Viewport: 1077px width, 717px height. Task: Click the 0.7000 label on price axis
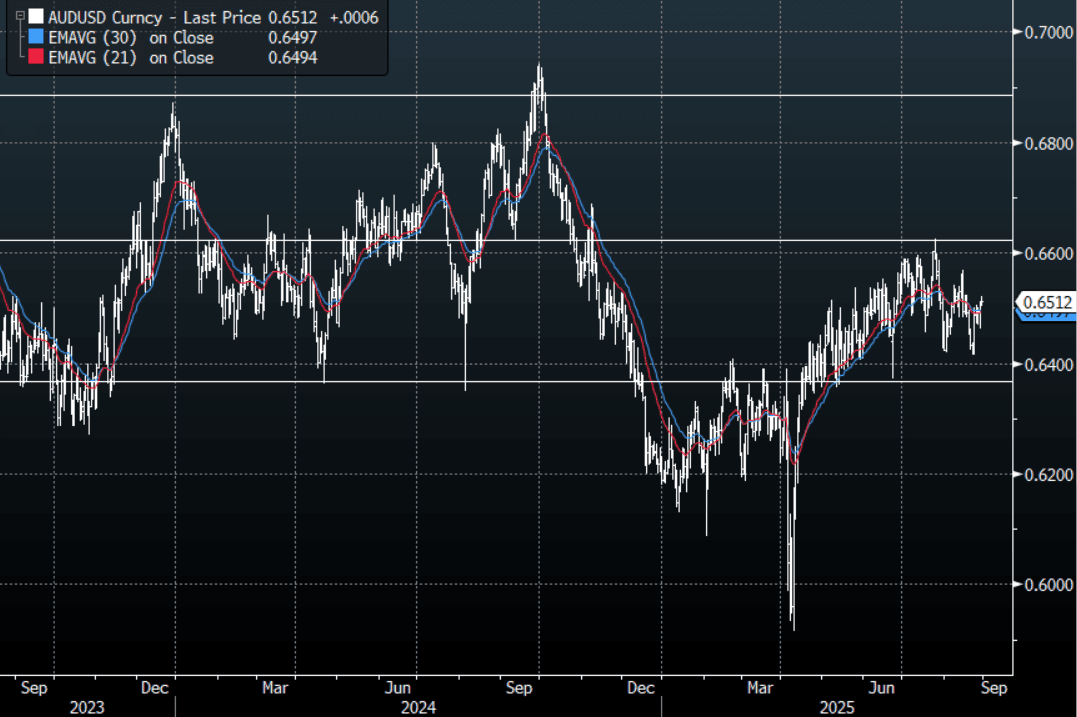pyautogui.click(x=1048, y=32)
